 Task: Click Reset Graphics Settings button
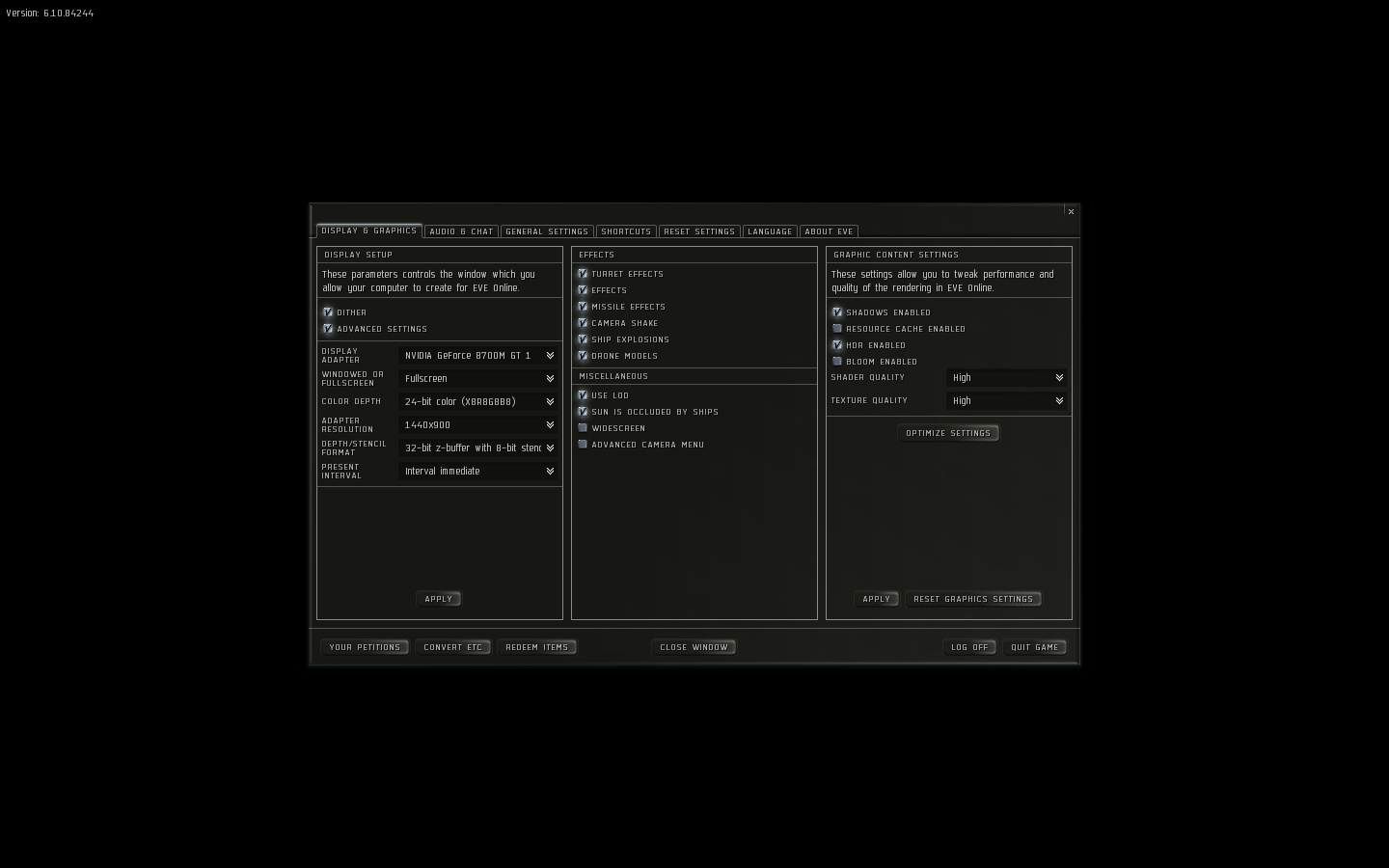click(973, 599)
